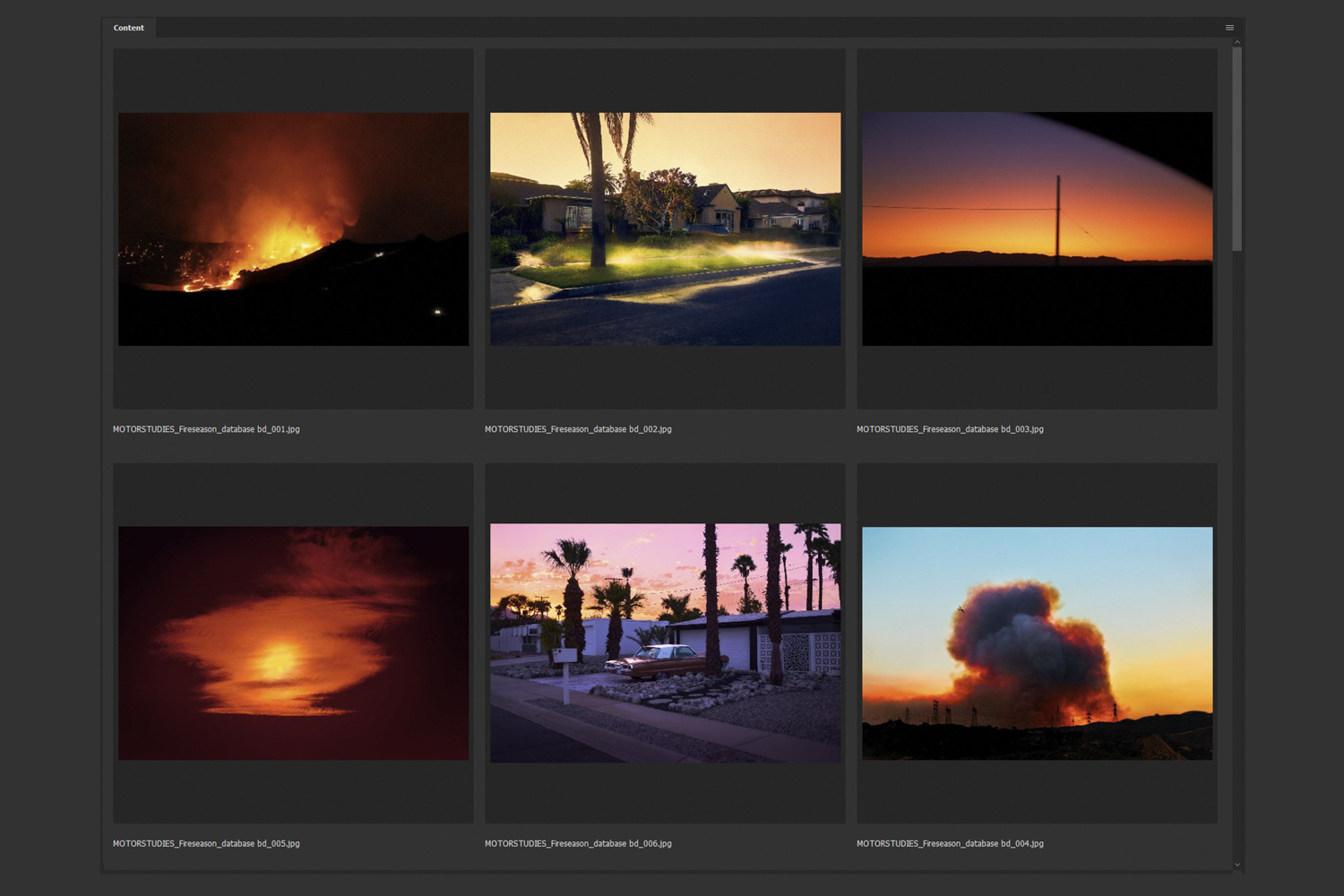
Task: Switch to the Content tab
Action: point(129,28)
